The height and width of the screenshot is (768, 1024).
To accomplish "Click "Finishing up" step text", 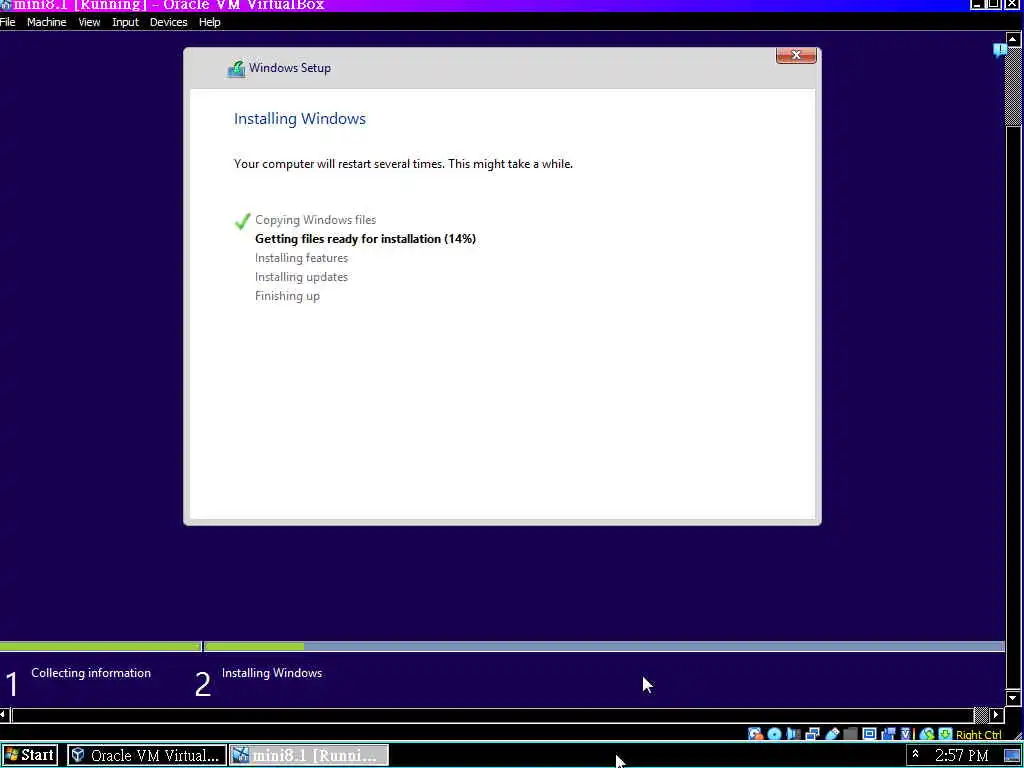I will pos(287,296).
